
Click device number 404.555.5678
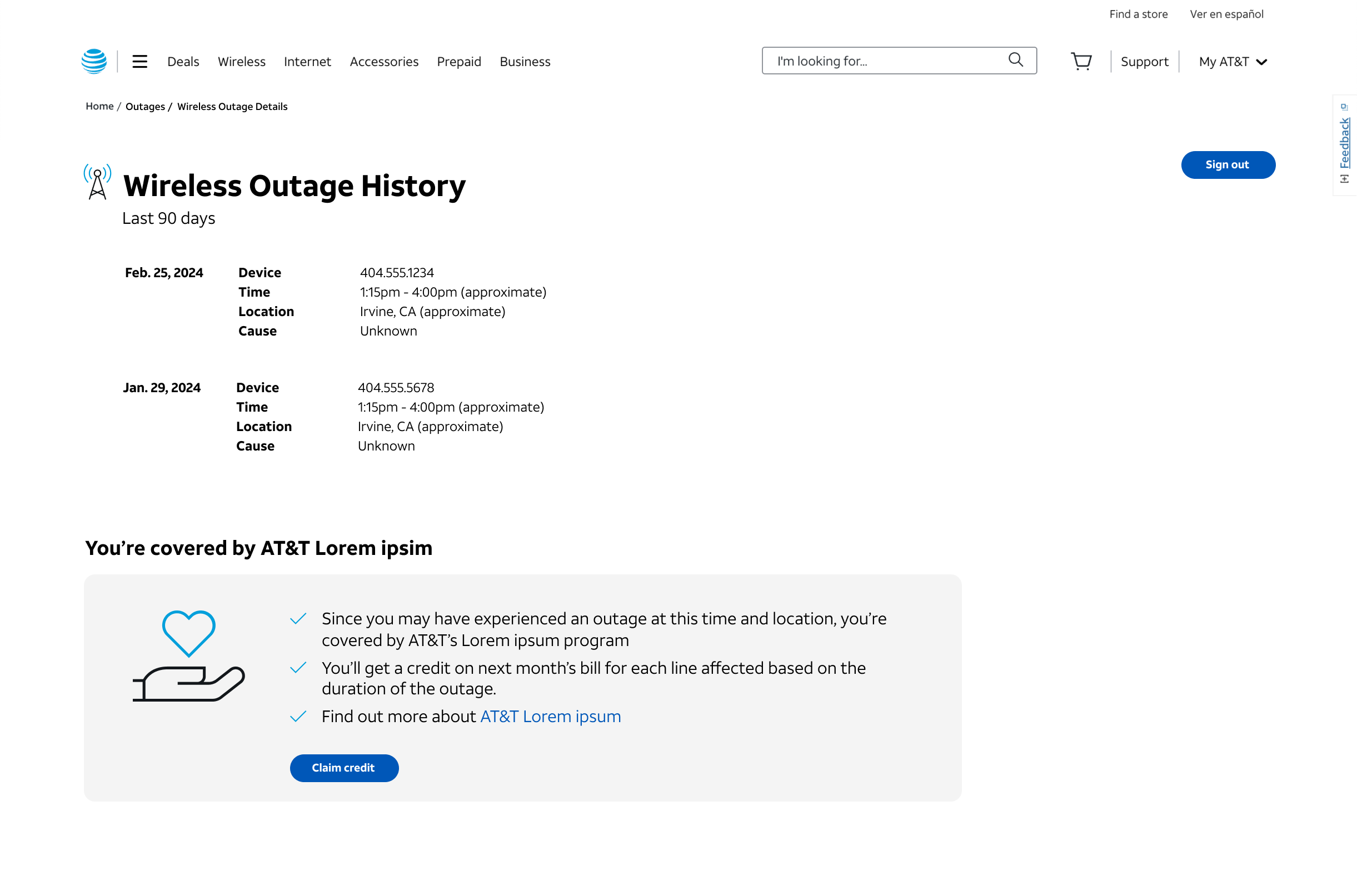[x=396, y=387]
